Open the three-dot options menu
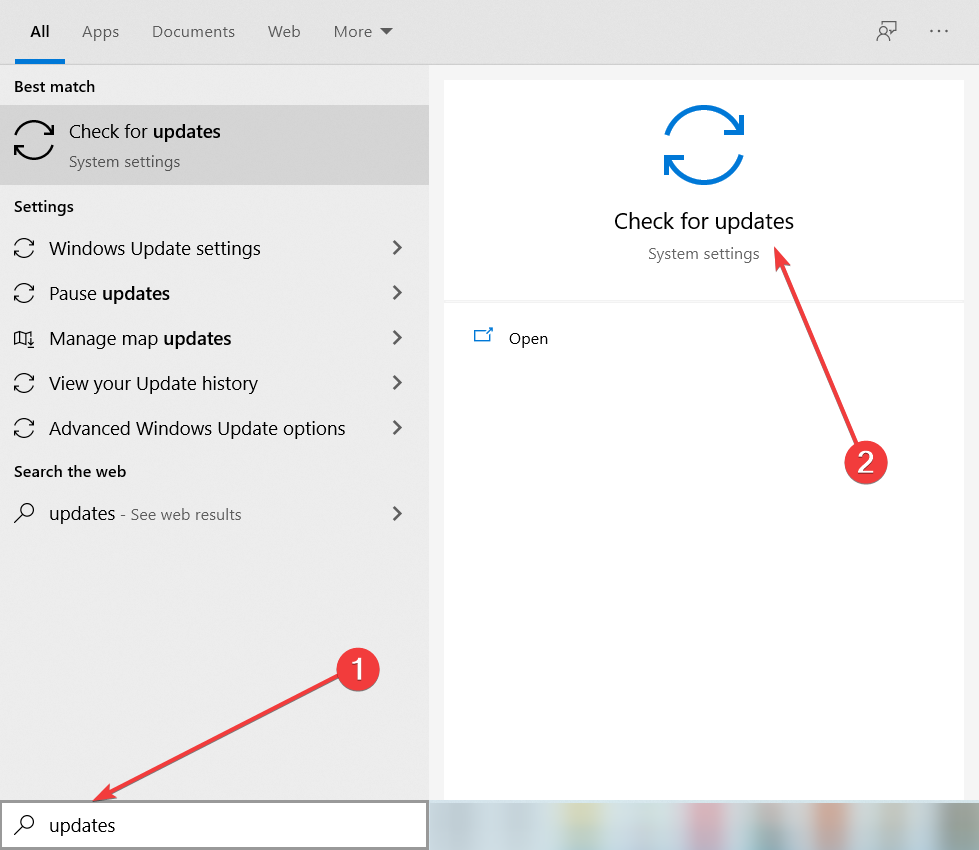979x850 pixels. [x=938, y=31]
